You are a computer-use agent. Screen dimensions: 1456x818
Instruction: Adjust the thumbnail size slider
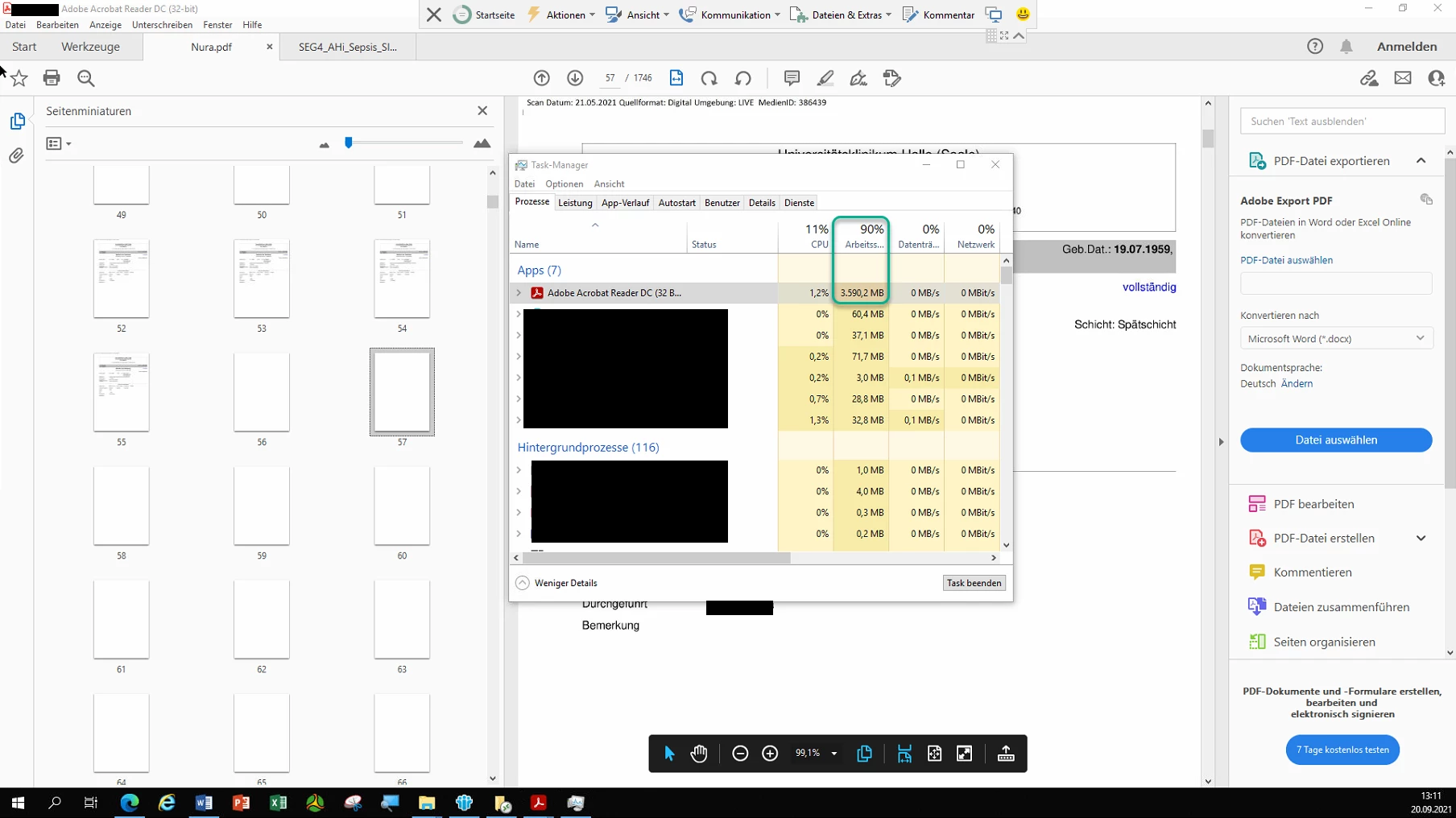tap(349, 143)
